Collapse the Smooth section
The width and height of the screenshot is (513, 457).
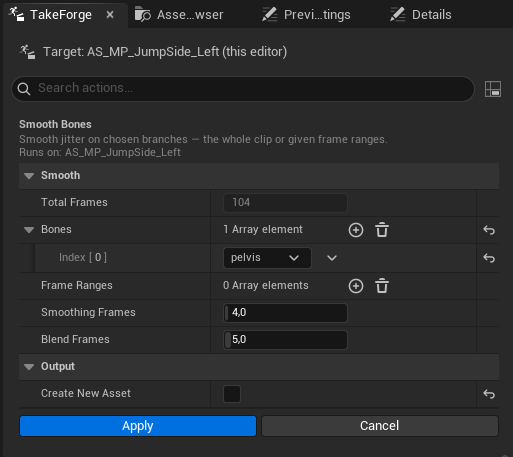pyautogui.click(x=29, y=176)
